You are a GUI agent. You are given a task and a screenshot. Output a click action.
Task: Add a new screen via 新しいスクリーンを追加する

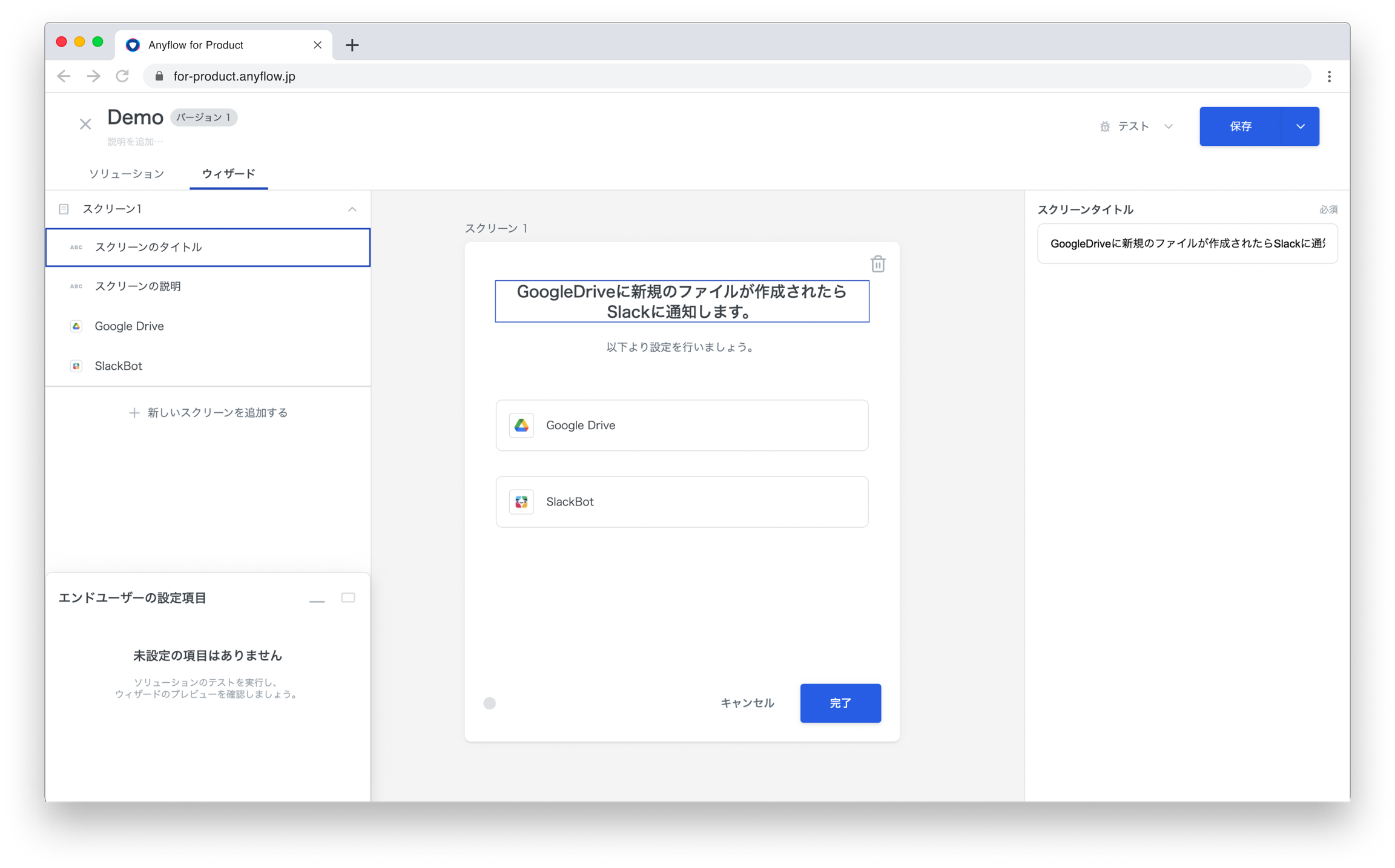point(208,412)
